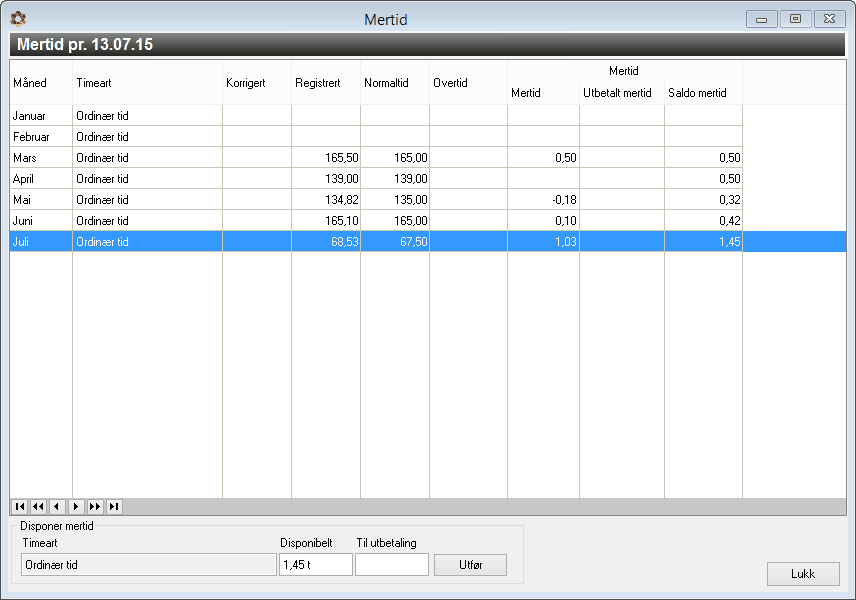Maximize the Mertid window
This screenshot has height=600, width=856.
(795, 19)
